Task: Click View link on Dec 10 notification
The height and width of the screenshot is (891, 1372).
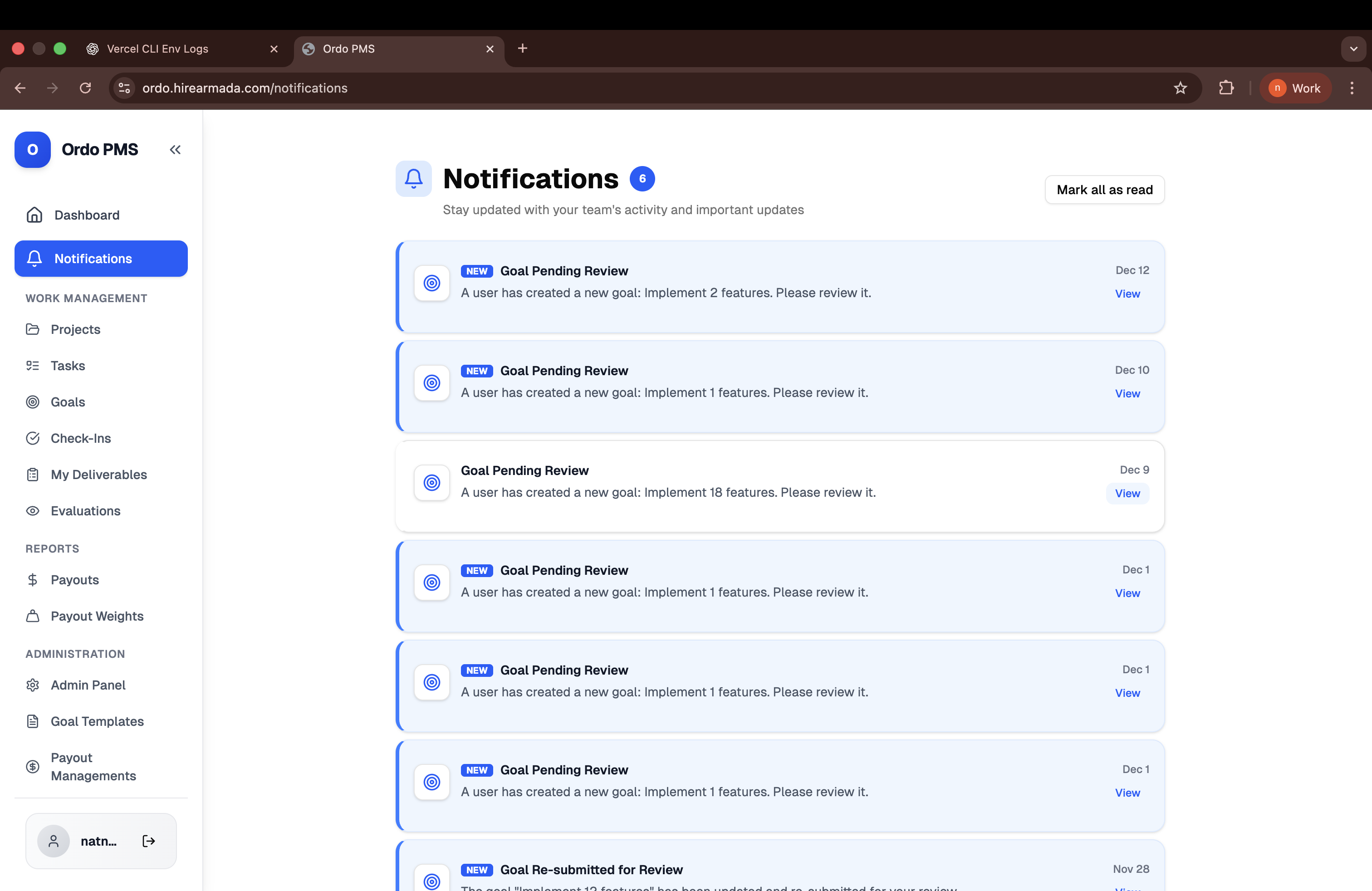Action: [x=1127, y=394]
